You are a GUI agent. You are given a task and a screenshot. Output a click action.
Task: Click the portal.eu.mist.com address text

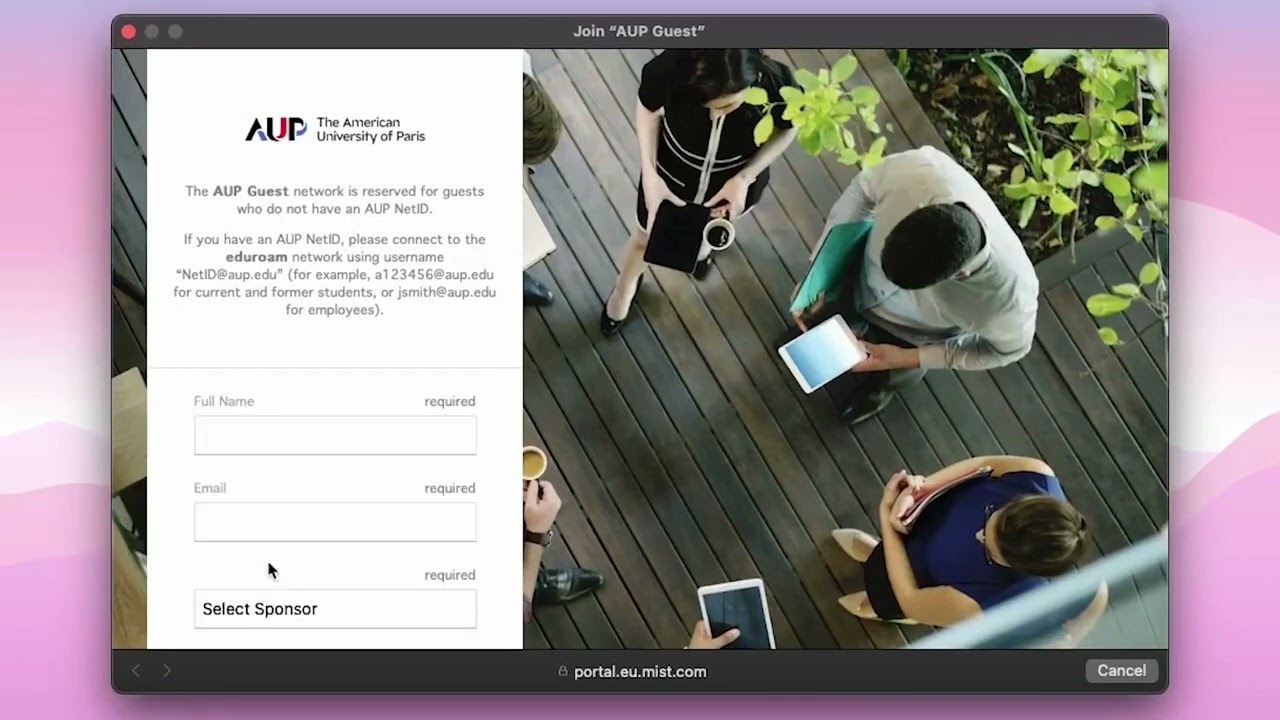[640, 672]
